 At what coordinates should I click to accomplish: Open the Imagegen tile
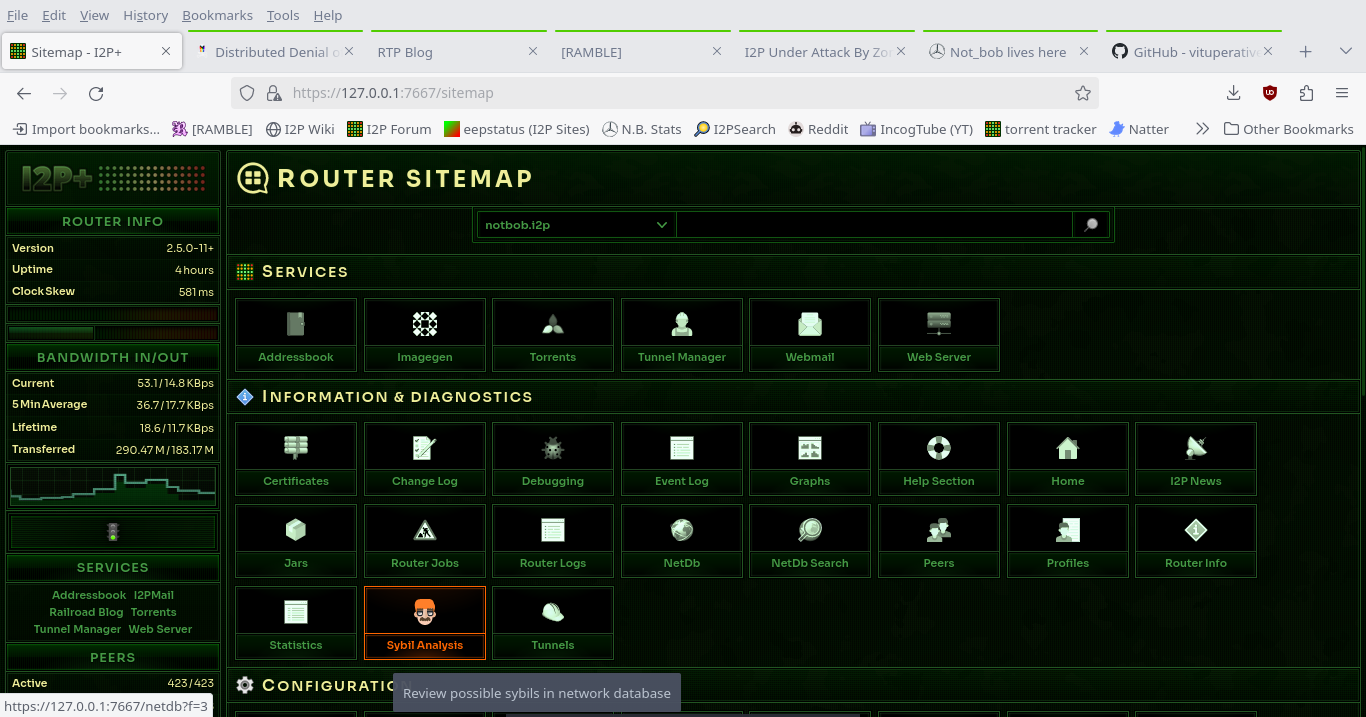(425, 335)
